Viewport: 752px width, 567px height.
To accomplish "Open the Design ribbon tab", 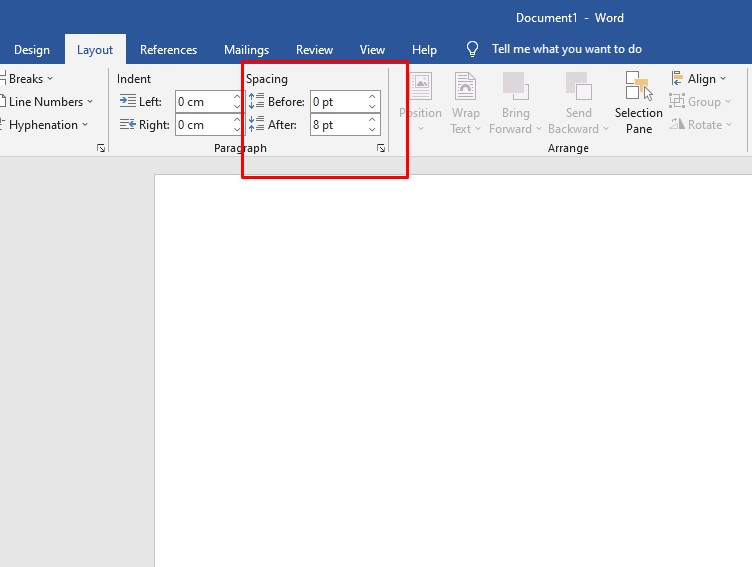I will point(32,50).
